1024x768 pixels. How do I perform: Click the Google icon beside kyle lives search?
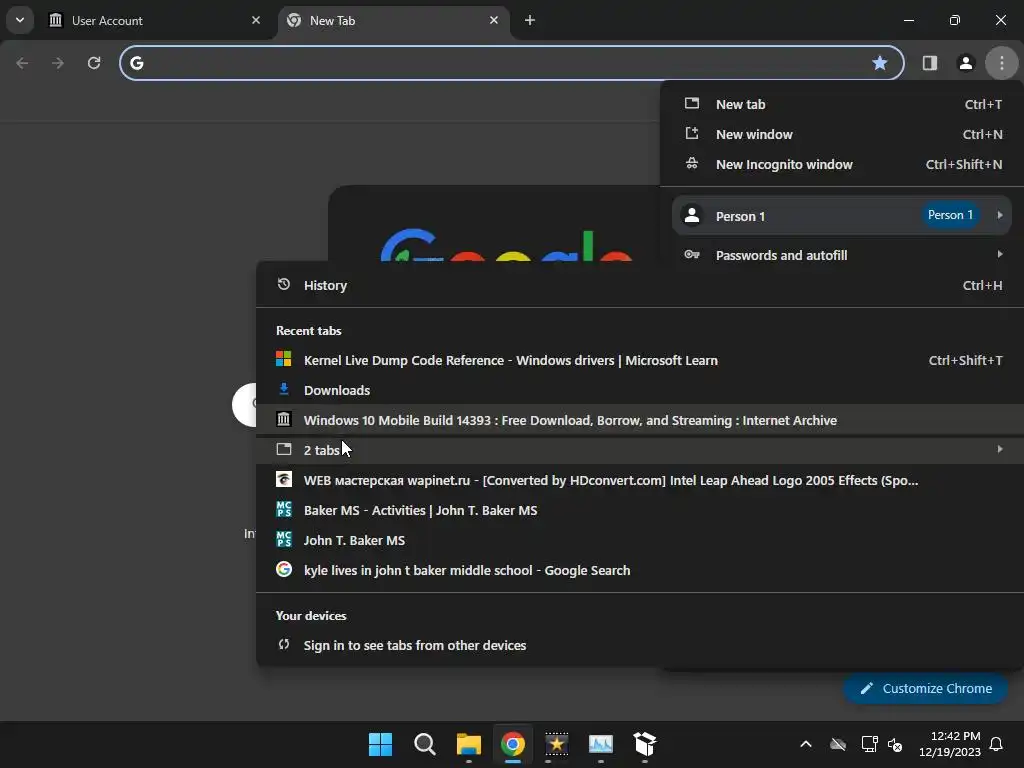pyautogui.click(x=283, y=569)
